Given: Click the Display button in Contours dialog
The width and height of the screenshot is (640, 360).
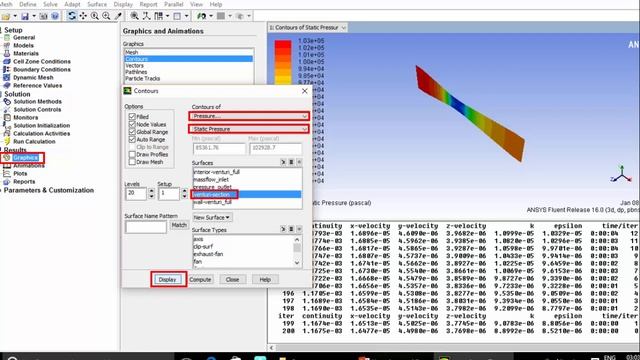Looking at the screenshot, I should [168, 280].
